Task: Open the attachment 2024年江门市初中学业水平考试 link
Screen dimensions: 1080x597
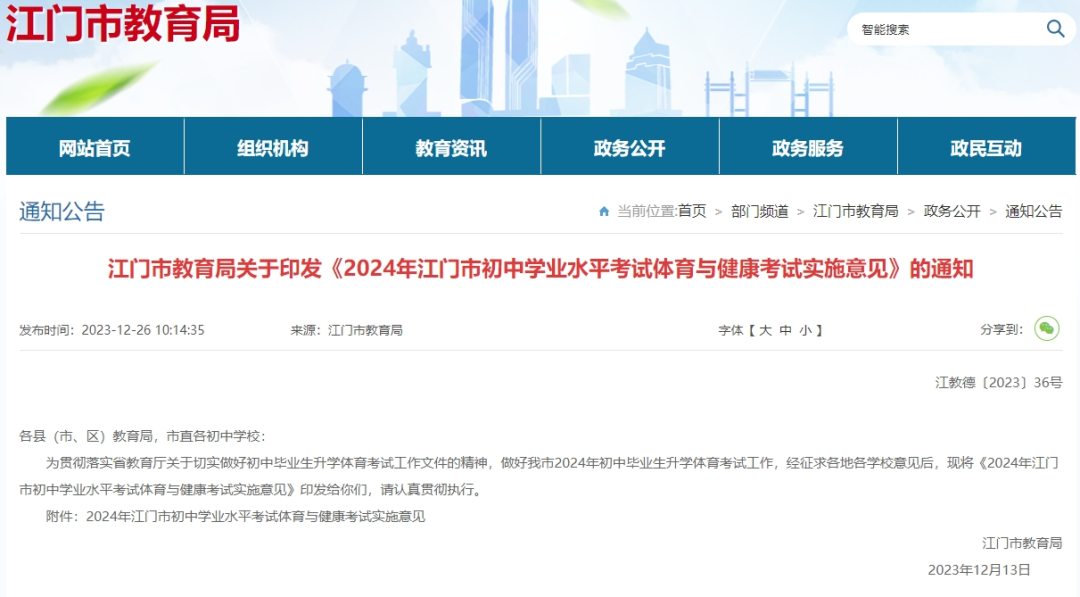Action: [255, 516]
